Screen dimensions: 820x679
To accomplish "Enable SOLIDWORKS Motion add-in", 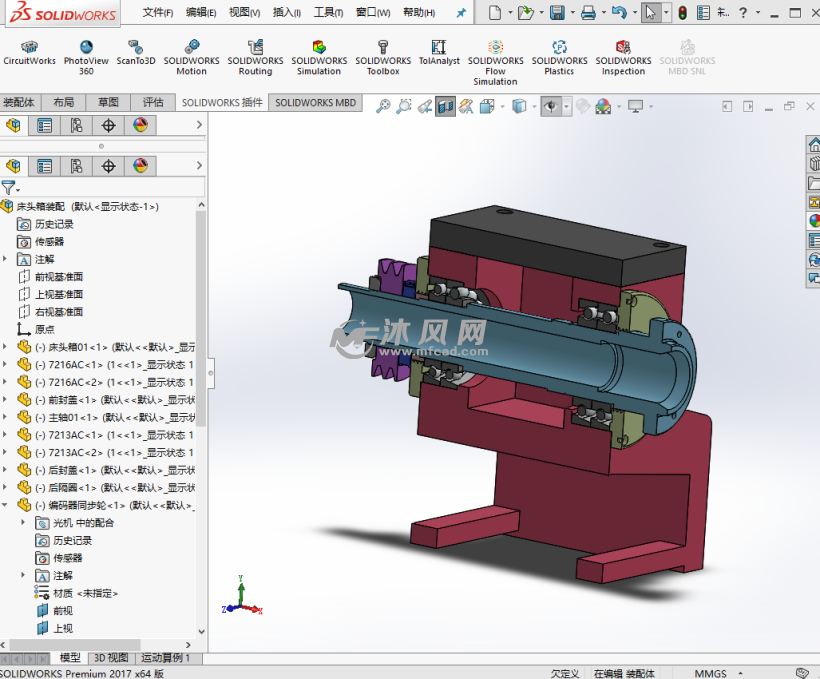I will click(191, 58).
